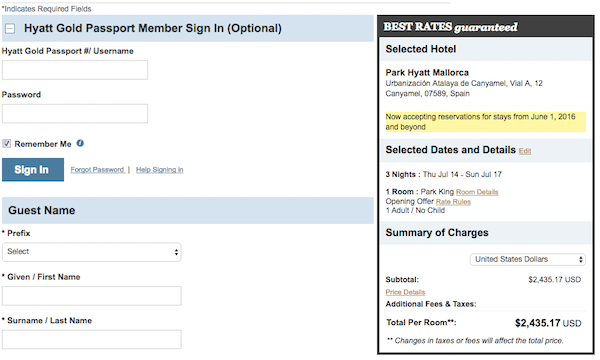
Task: Focus the Password input field
Action: point(75,114)
